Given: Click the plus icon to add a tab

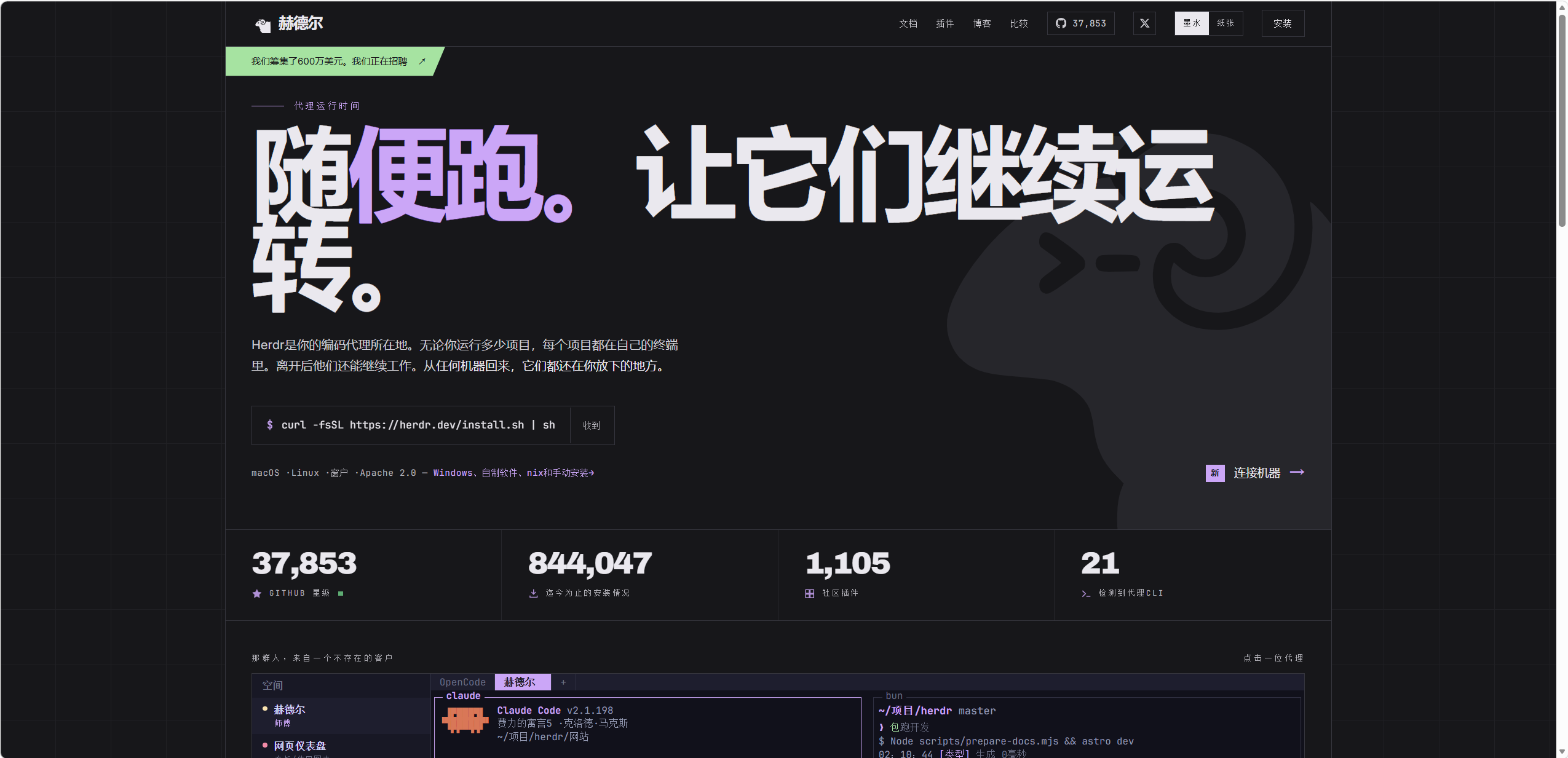Looking at the screenshot, I should click(563, 682).
